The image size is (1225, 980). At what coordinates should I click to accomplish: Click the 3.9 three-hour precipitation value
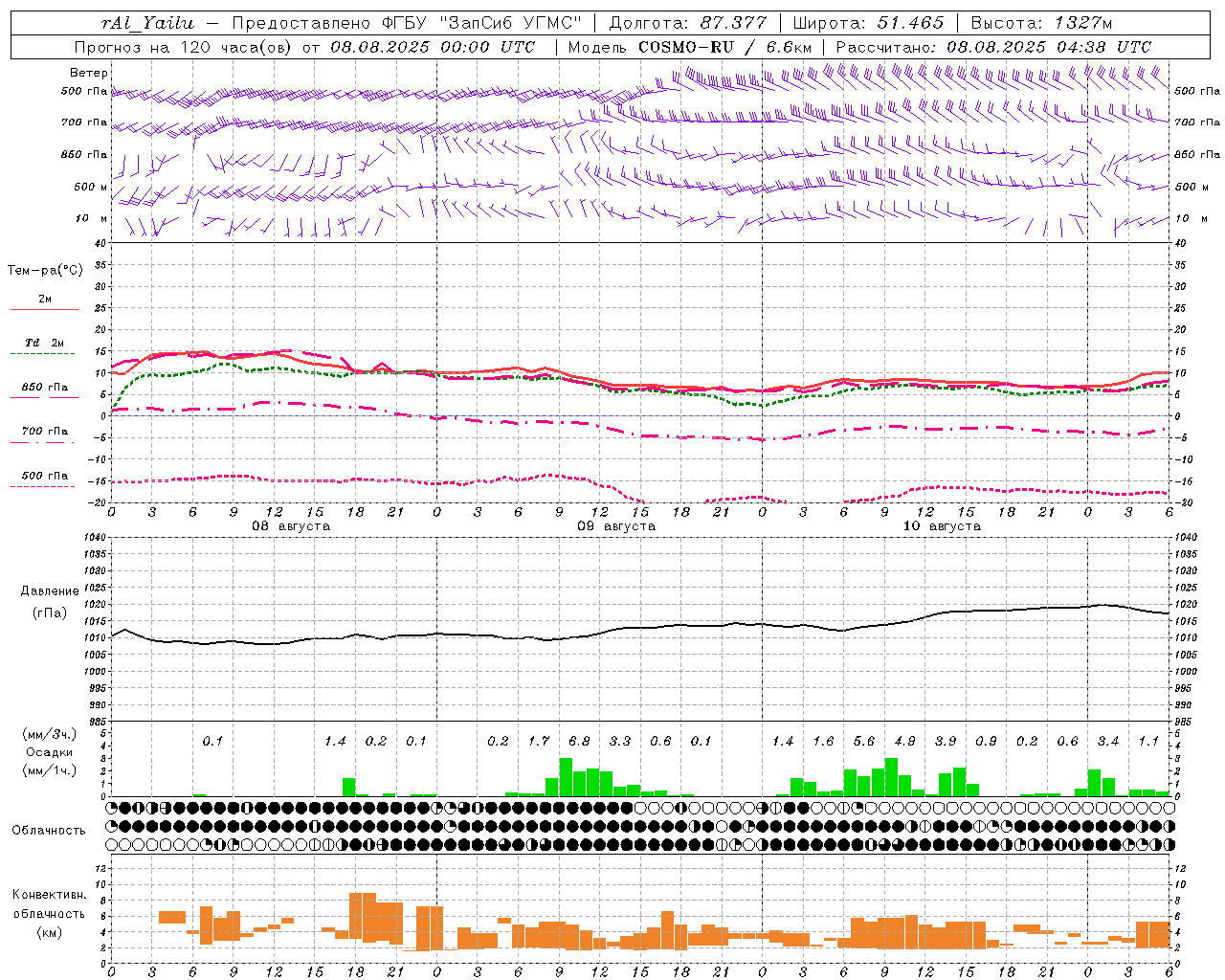946,741
